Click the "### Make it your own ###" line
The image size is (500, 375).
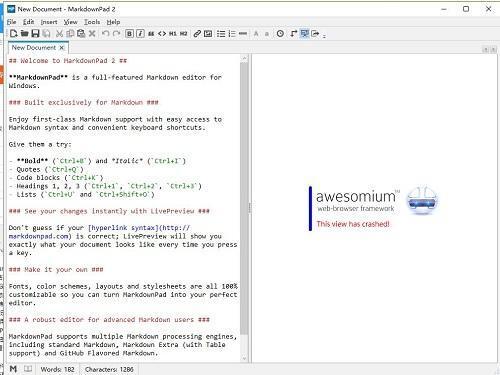[x=56, y=269]
